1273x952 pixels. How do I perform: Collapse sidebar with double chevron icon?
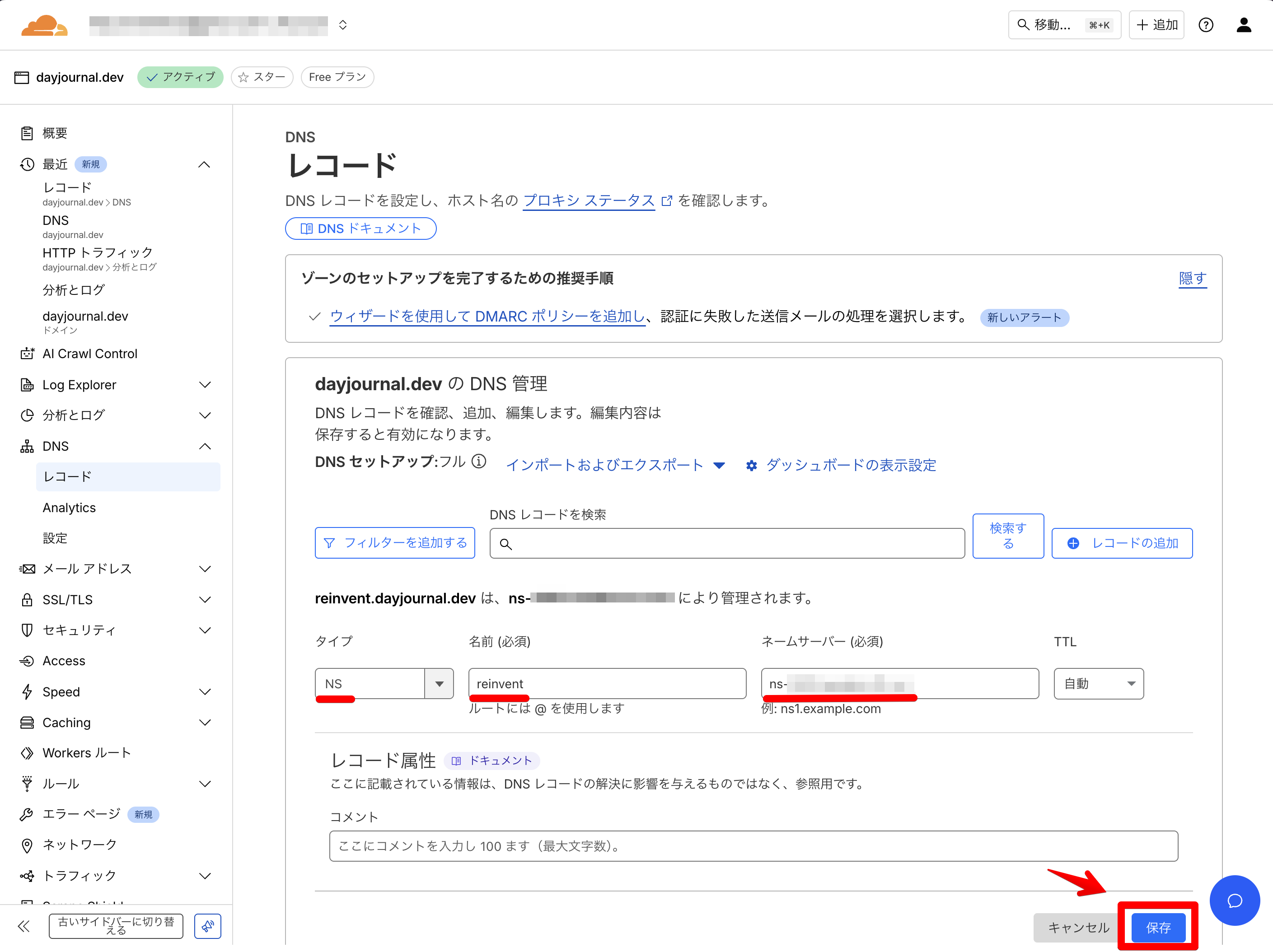tap(24, 925)
